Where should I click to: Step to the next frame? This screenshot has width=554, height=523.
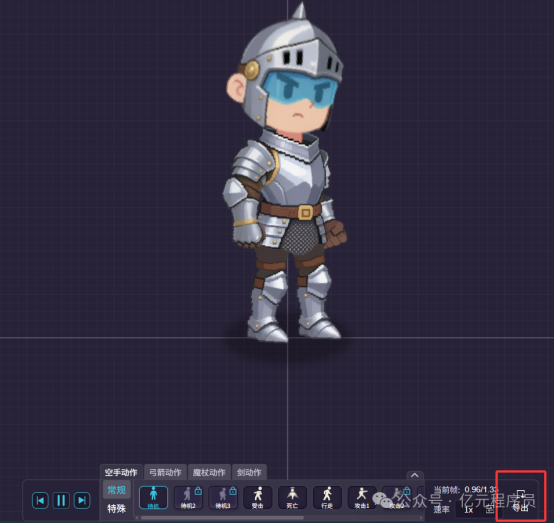pyautogui.click(x=82, y=500)
